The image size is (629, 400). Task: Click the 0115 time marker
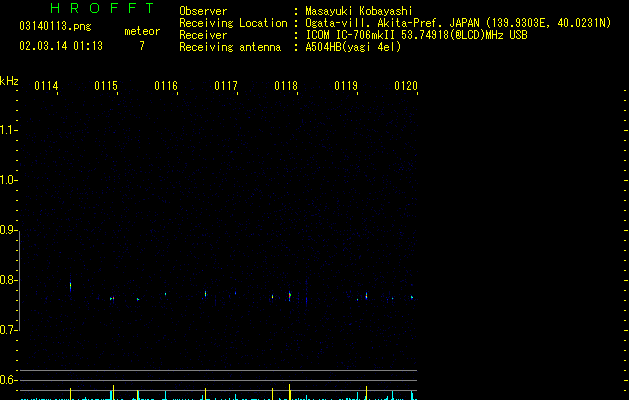click(x=106, y=86)
